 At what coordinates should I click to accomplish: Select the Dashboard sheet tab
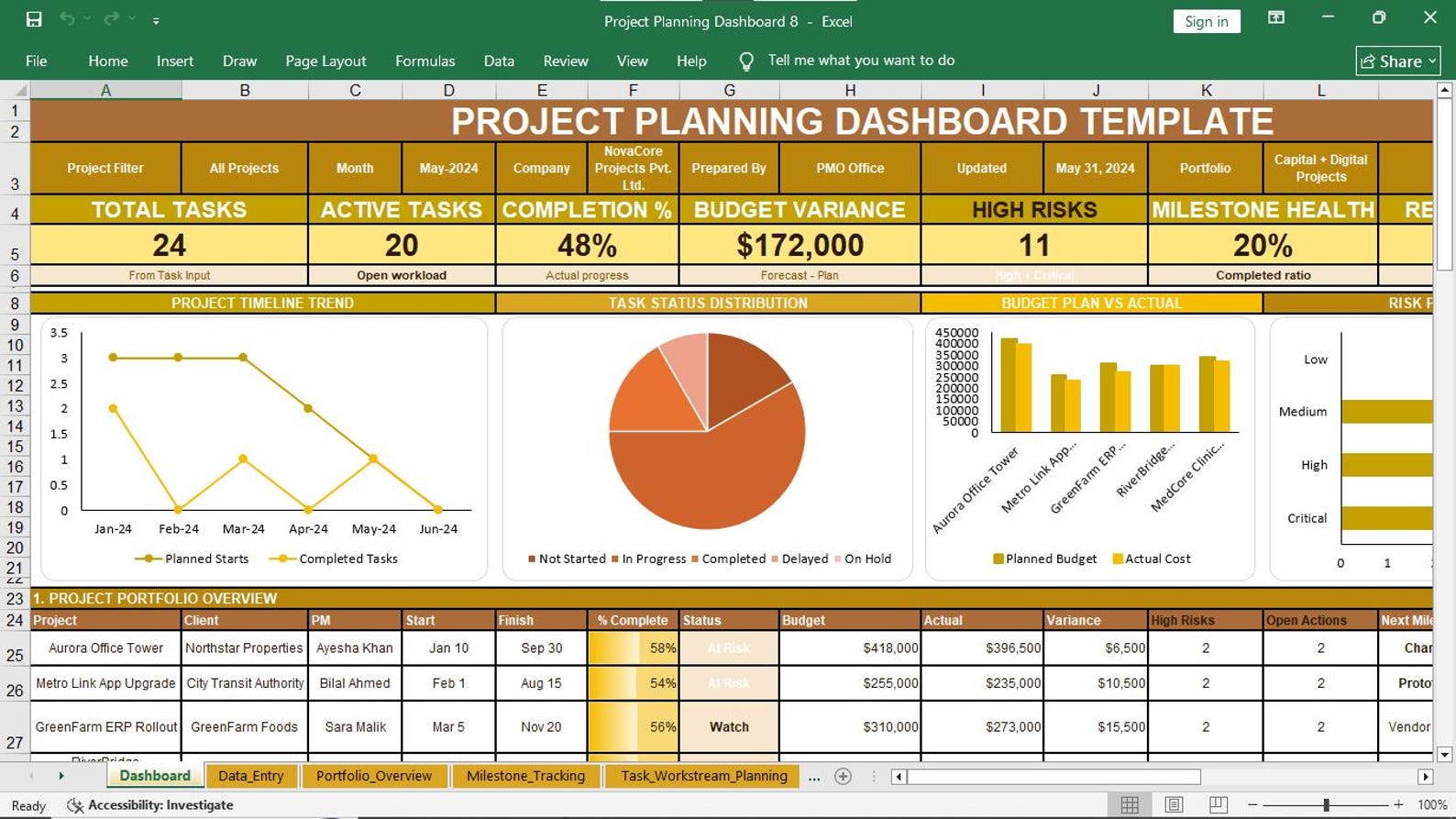tap(155, 776)
